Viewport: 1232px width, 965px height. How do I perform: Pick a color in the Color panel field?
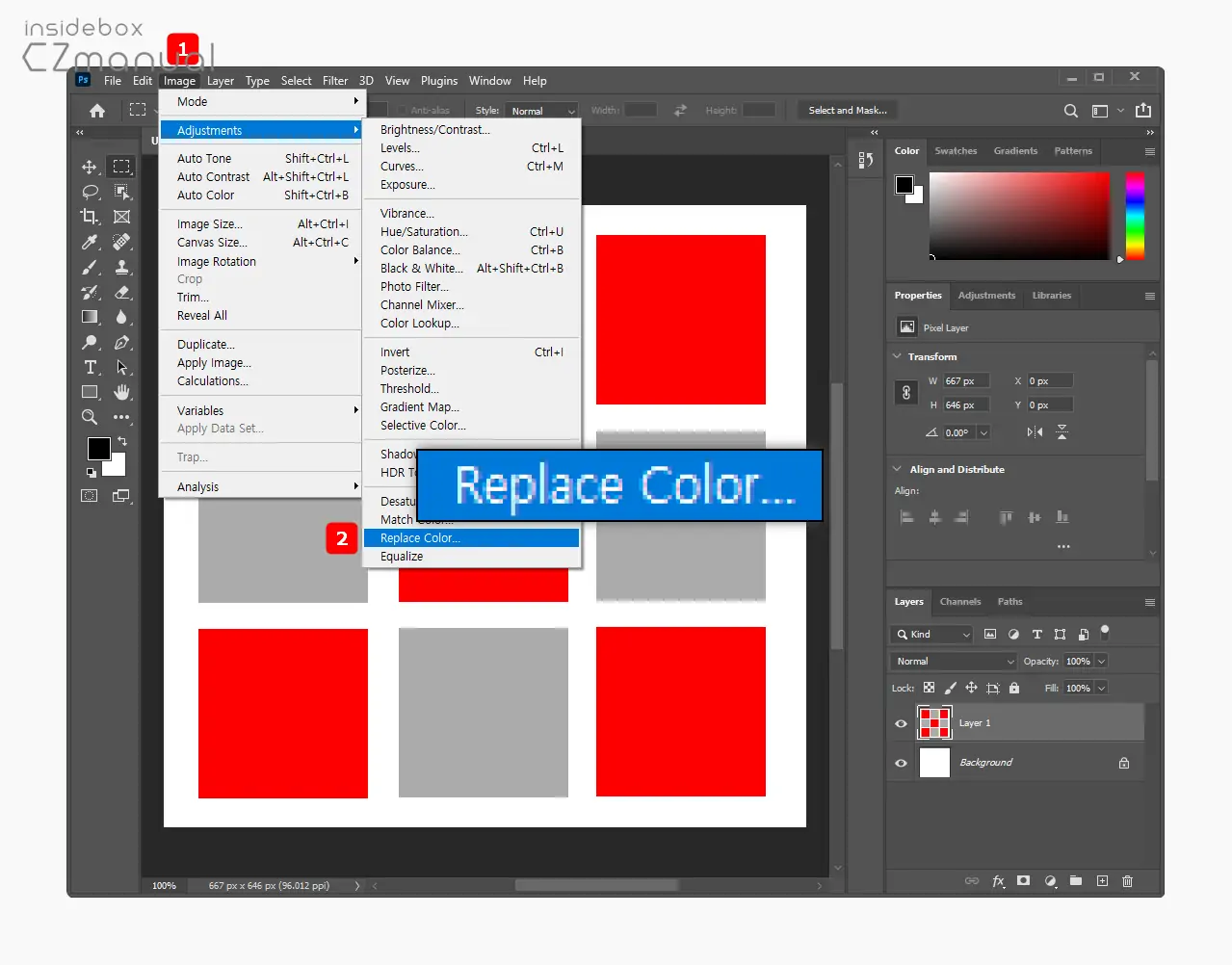pos(1019,216)
